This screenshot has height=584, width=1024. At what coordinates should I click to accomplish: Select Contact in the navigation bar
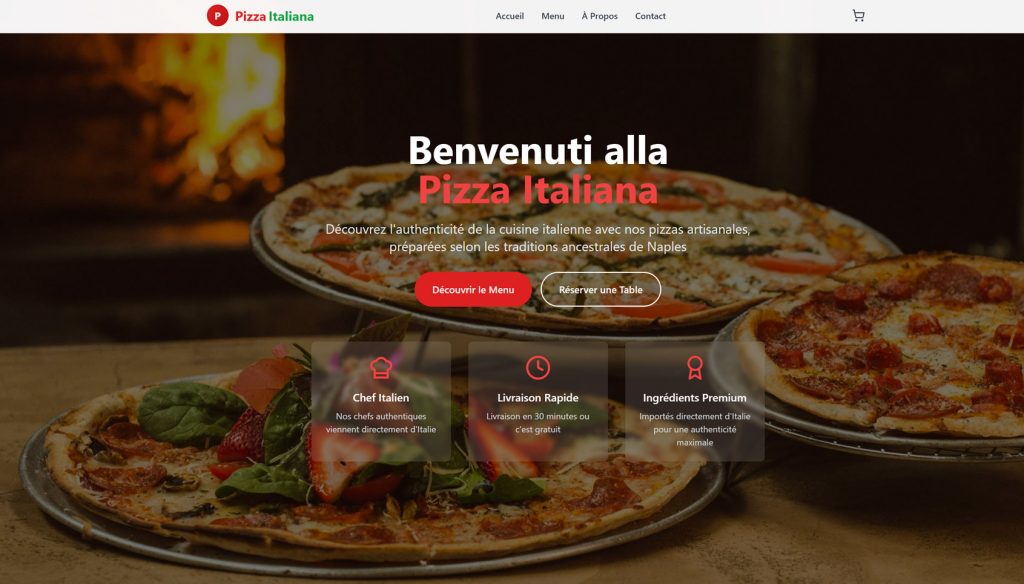pos(650,16)
